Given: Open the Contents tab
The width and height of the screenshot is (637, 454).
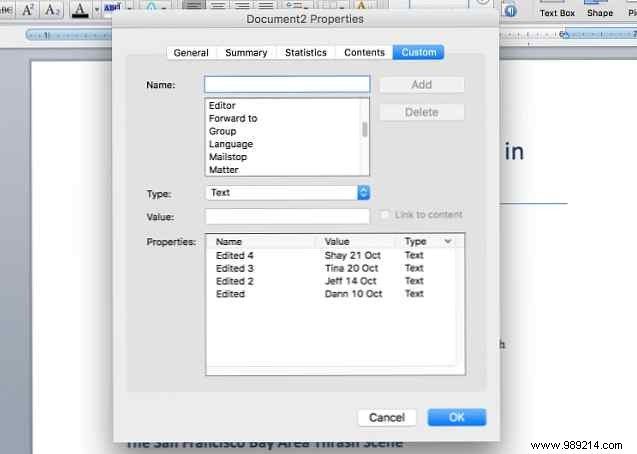Looking at the screenshot, I should point(364,52).
